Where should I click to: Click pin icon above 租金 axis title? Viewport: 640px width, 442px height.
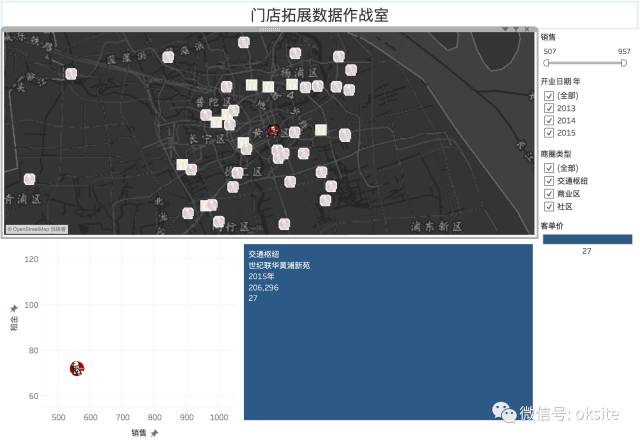click(x=14, y=308)
